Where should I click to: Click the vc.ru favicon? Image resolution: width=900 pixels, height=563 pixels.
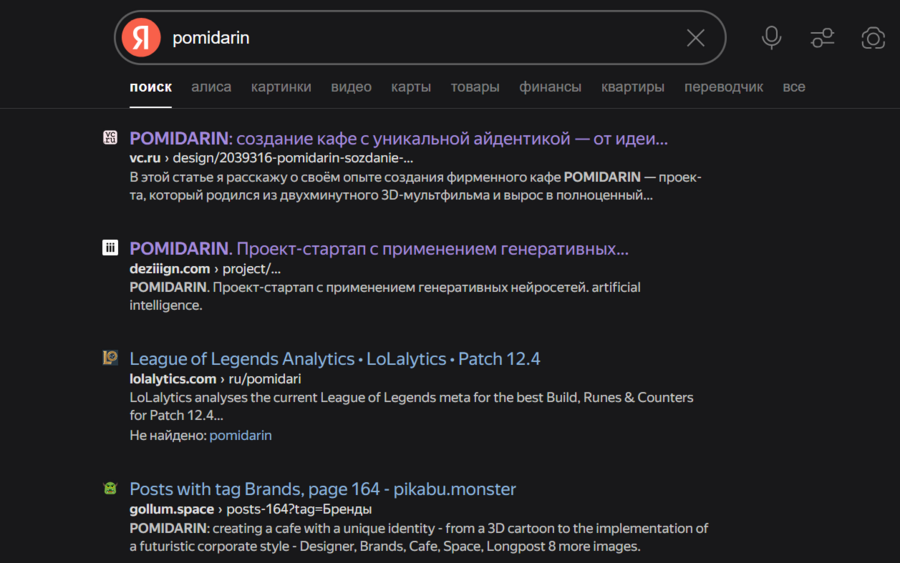[x=110, y=138]
